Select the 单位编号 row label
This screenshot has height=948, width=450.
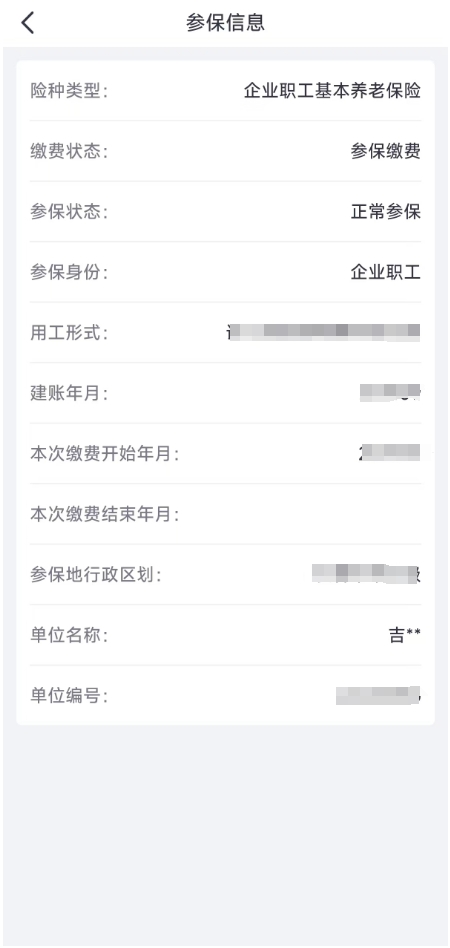68,695
